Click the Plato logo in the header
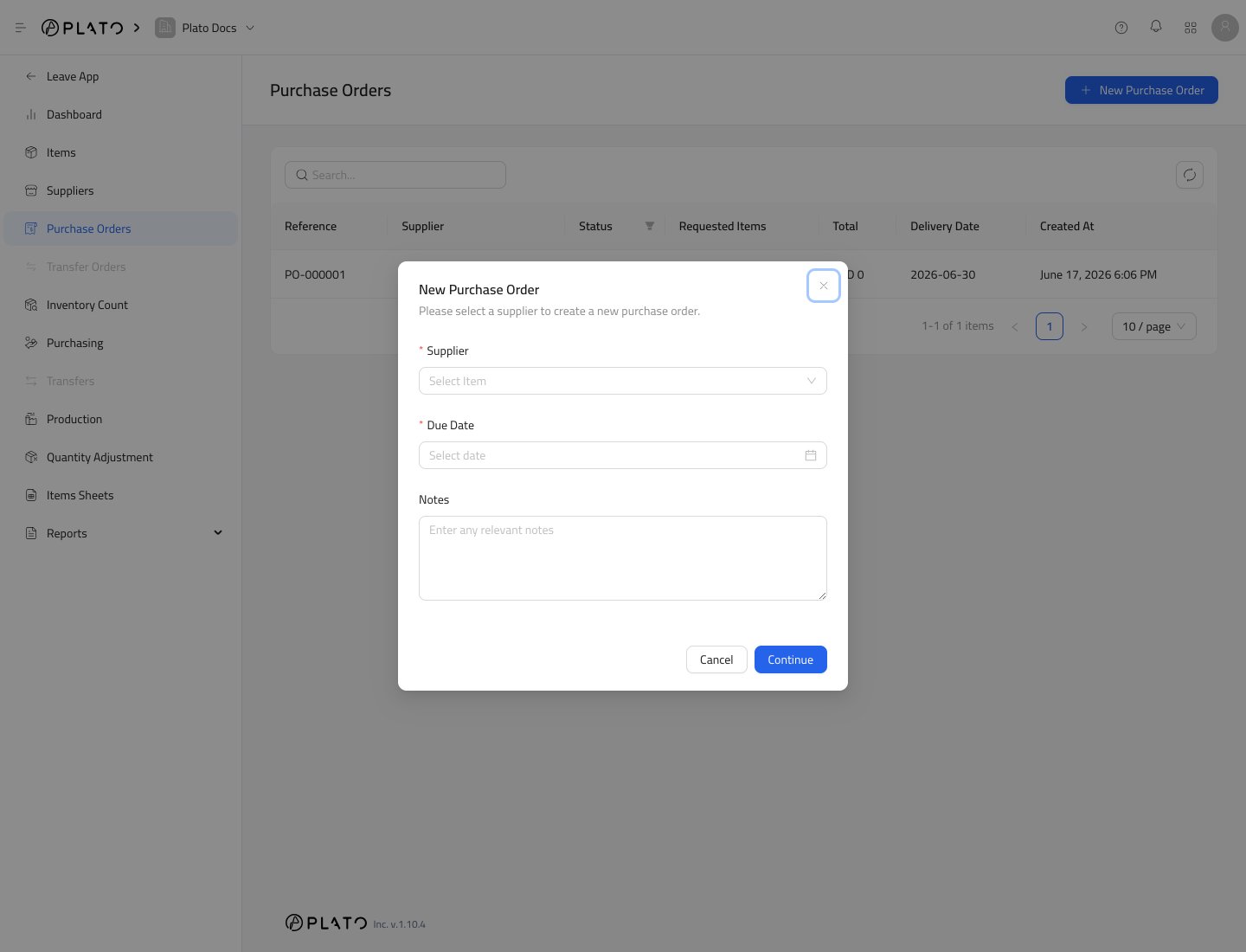Viewport: 1246px width, 952px height. (x=82, y=28)
